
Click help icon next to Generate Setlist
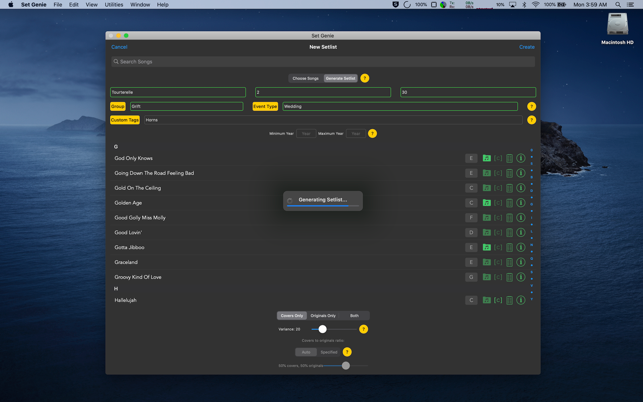coord(365,78)
